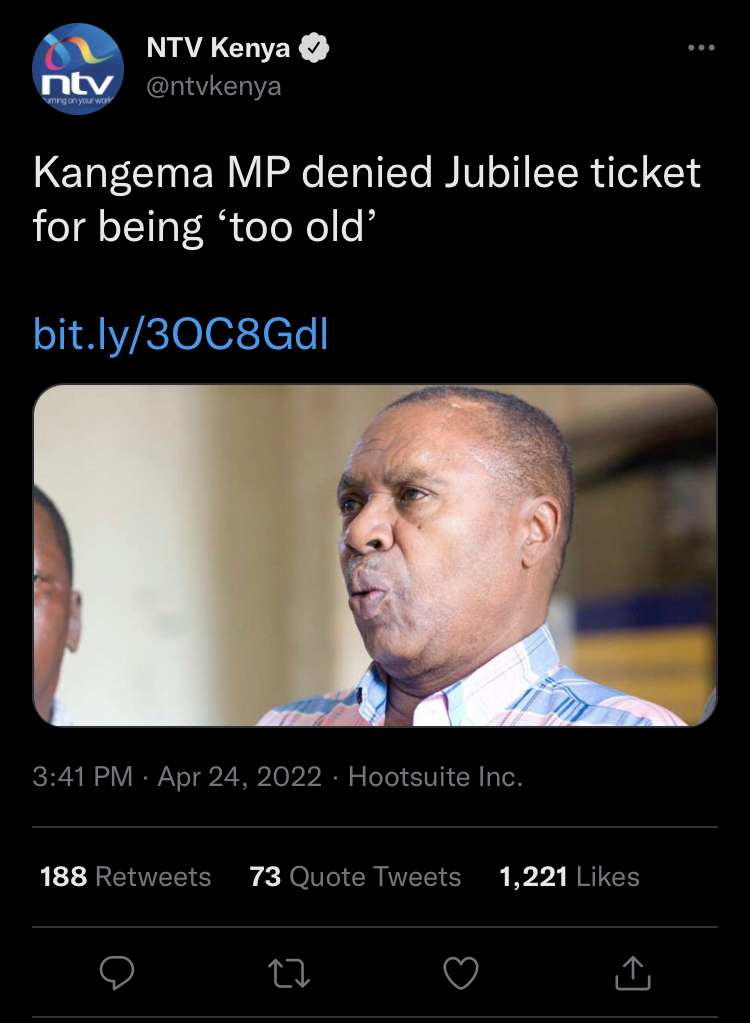Screen dimensions: 750x1023
Task: Tap the 3:41 PM timestamp
Action: pos(83,777)
